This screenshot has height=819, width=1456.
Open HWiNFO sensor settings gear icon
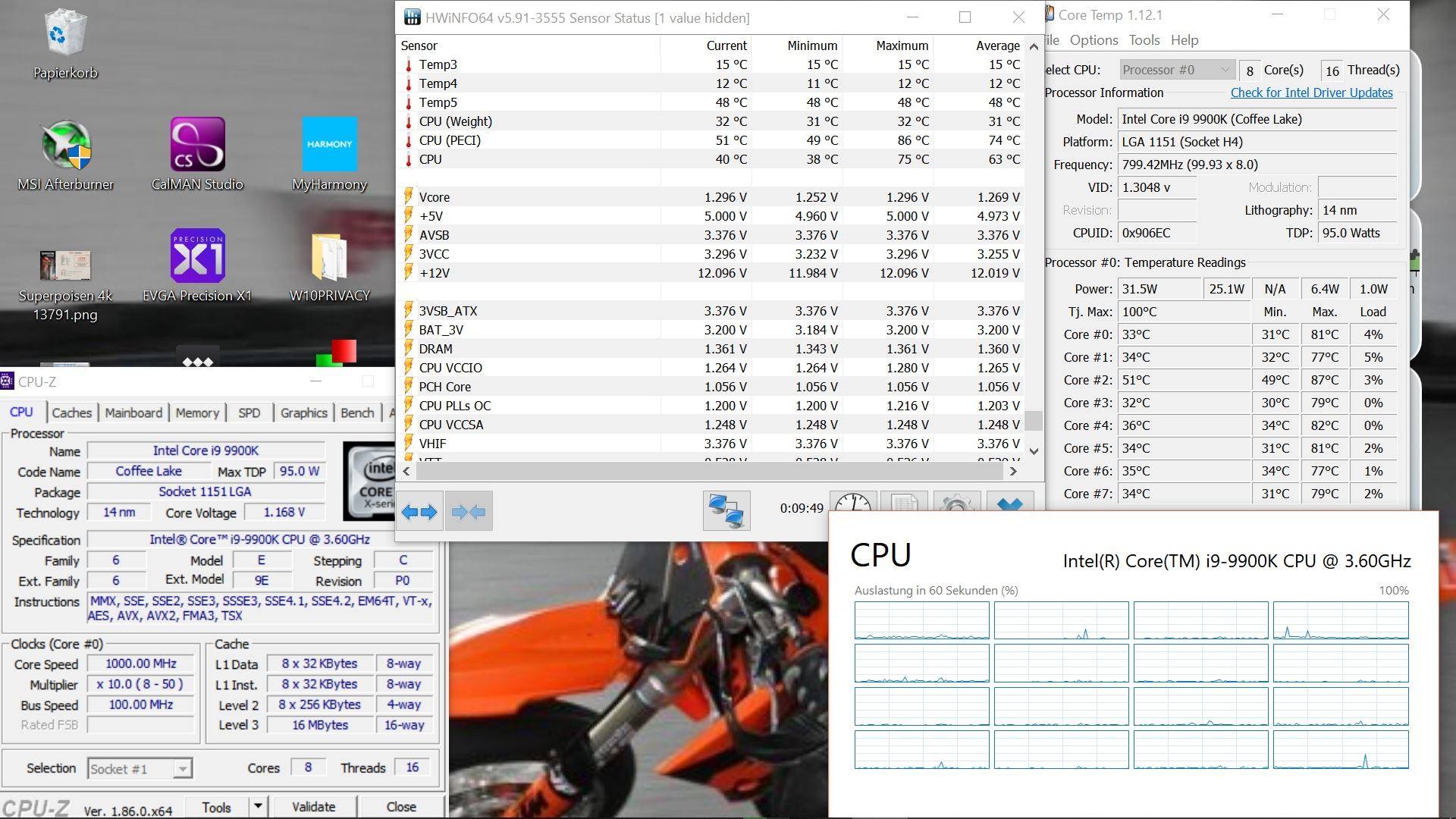click(956, 502)
